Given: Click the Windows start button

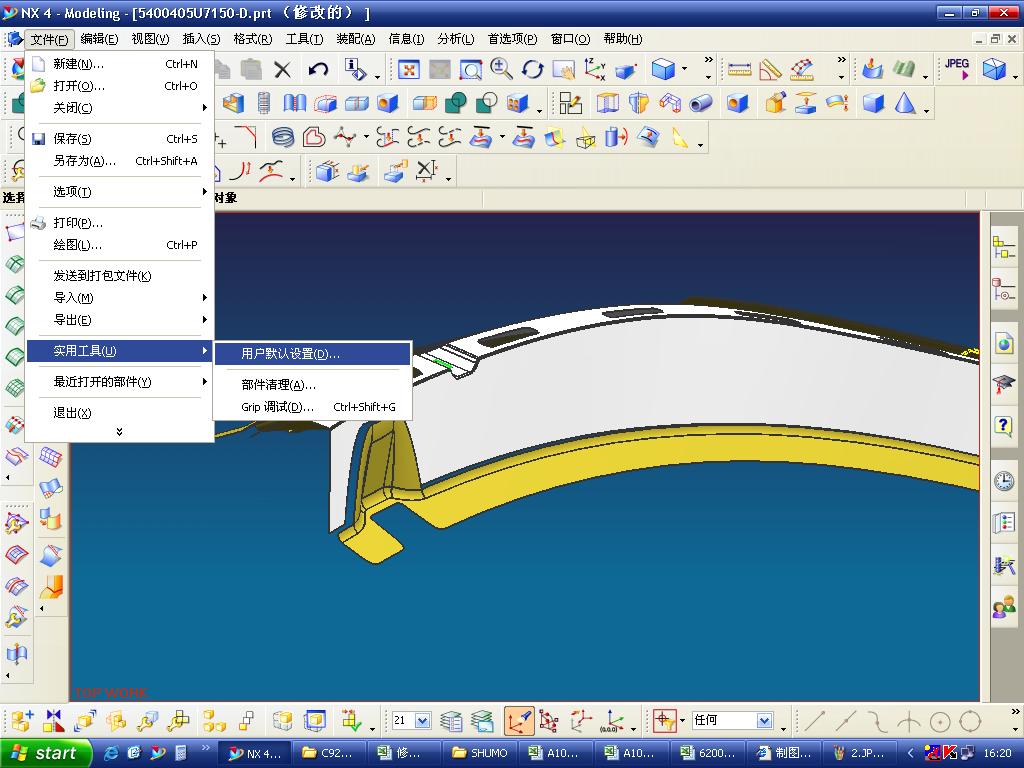Looking at the screenshot, I should pos(45,753).
